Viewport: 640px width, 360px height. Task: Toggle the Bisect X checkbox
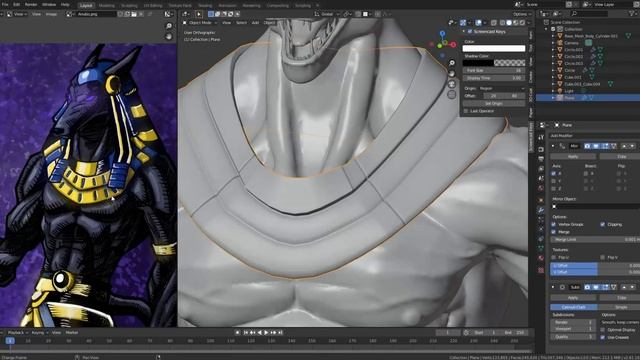click(x=586, y=173)
